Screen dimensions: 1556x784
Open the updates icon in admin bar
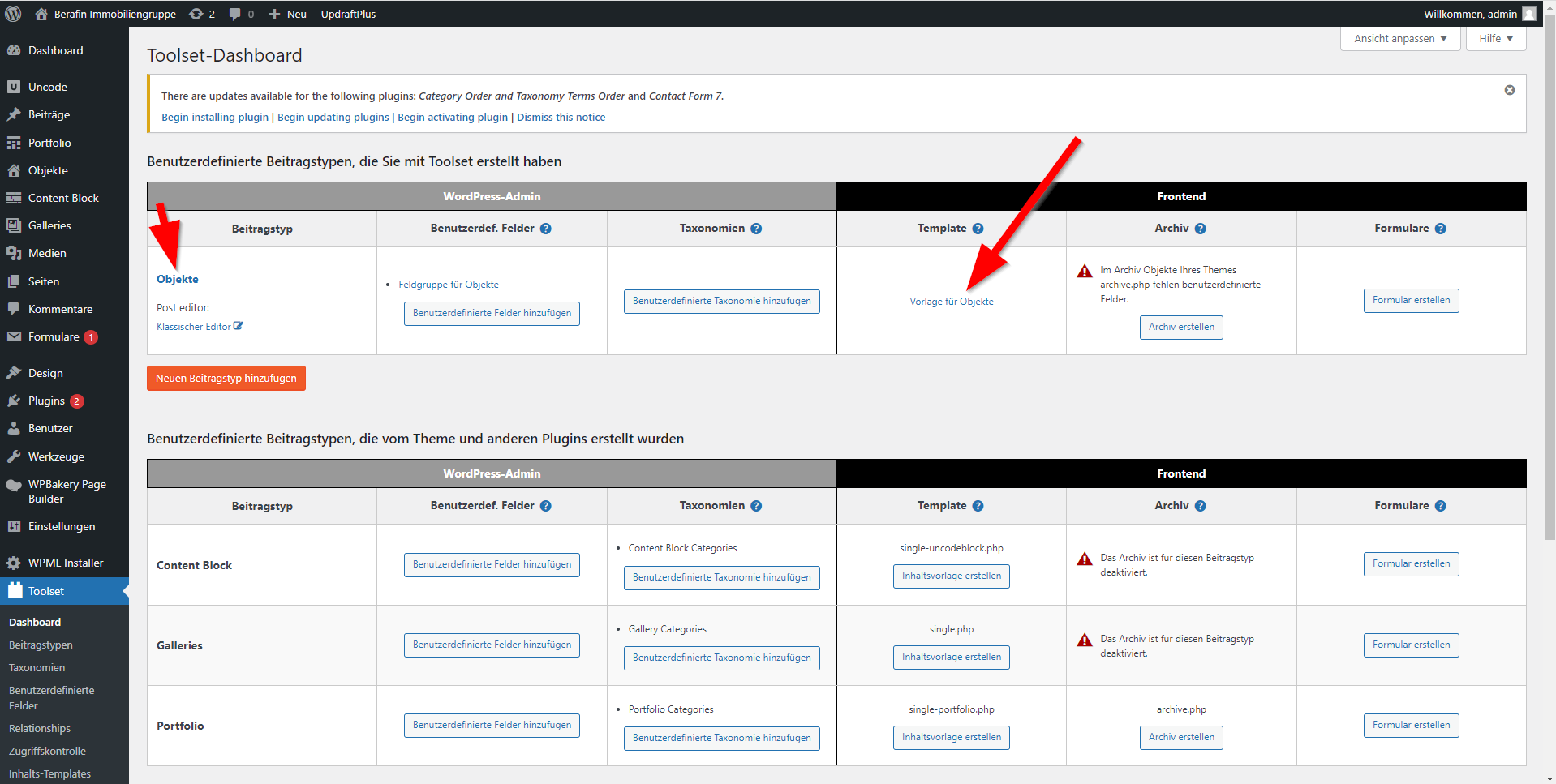point(201,14)
